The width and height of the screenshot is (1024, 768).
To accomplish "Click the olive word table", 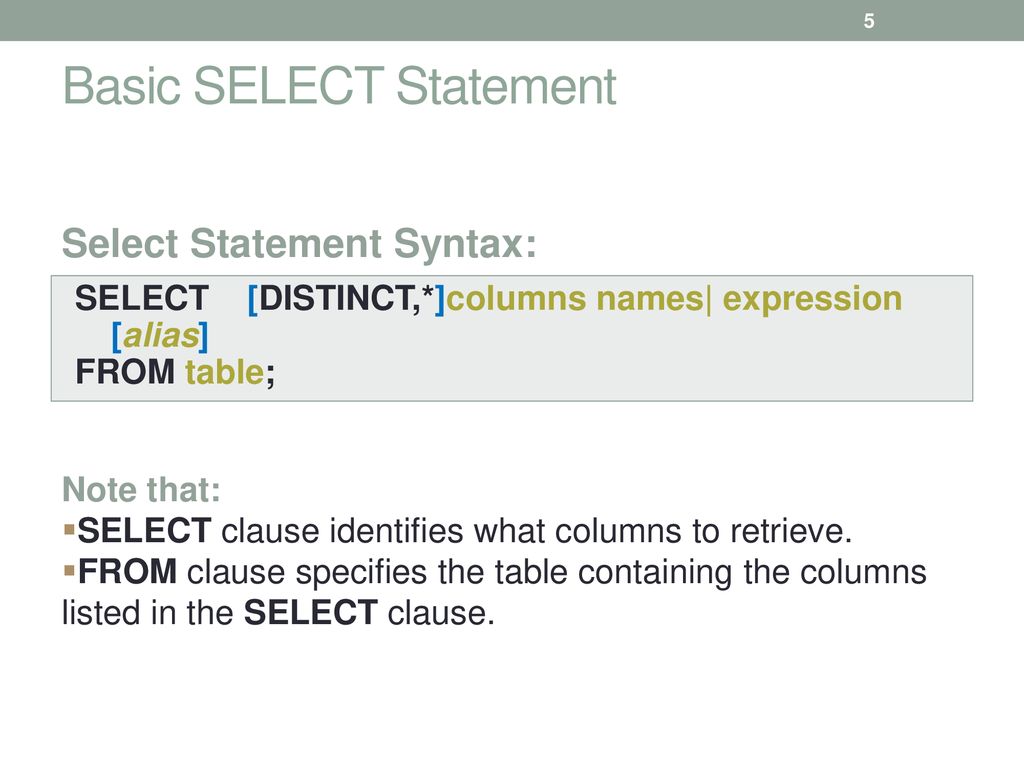I will pos(225,372).
